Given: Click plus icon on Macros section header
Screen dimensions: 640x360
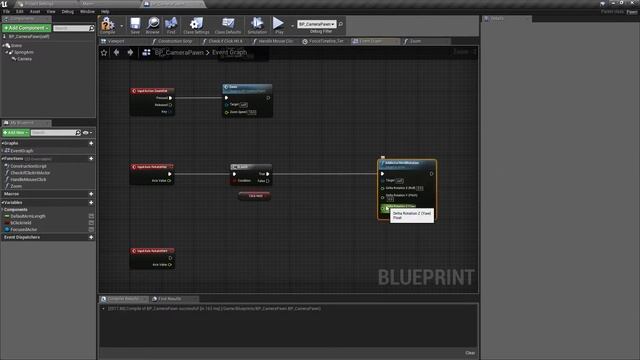Looking at the screenshot, I should tap(91, 194).
